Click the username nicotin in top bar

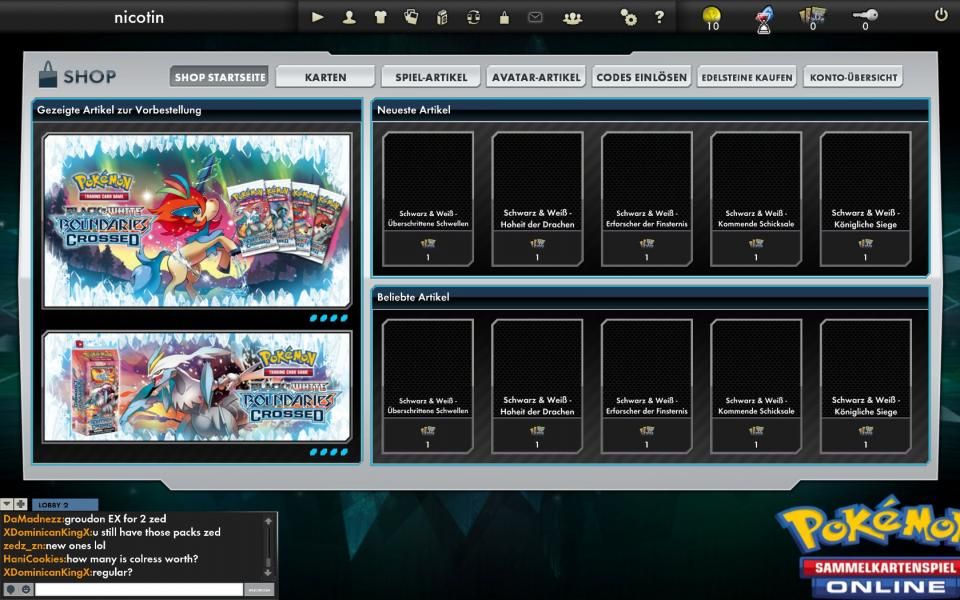(139, 17)
